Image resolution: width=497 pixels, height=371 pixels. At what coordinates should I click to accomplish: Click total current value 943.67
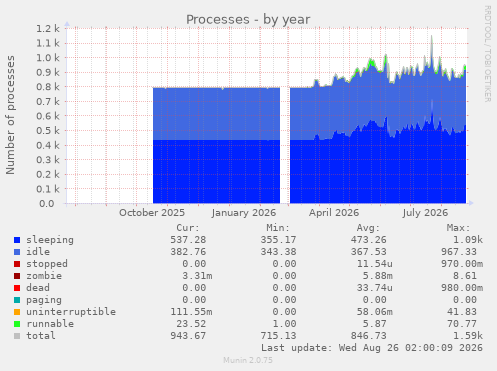click(188, 336)
